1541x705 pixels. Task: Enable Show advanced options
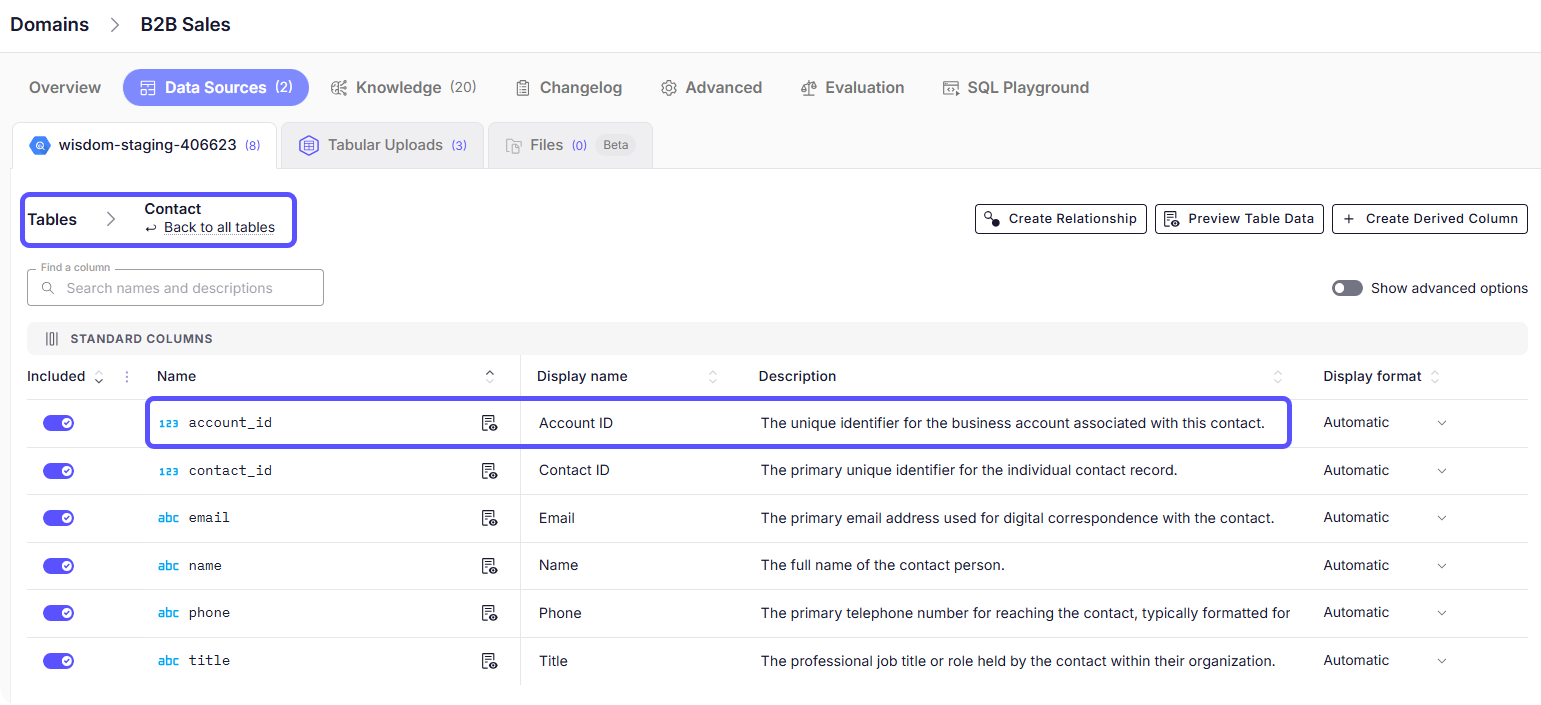[x=1347, y=287]
